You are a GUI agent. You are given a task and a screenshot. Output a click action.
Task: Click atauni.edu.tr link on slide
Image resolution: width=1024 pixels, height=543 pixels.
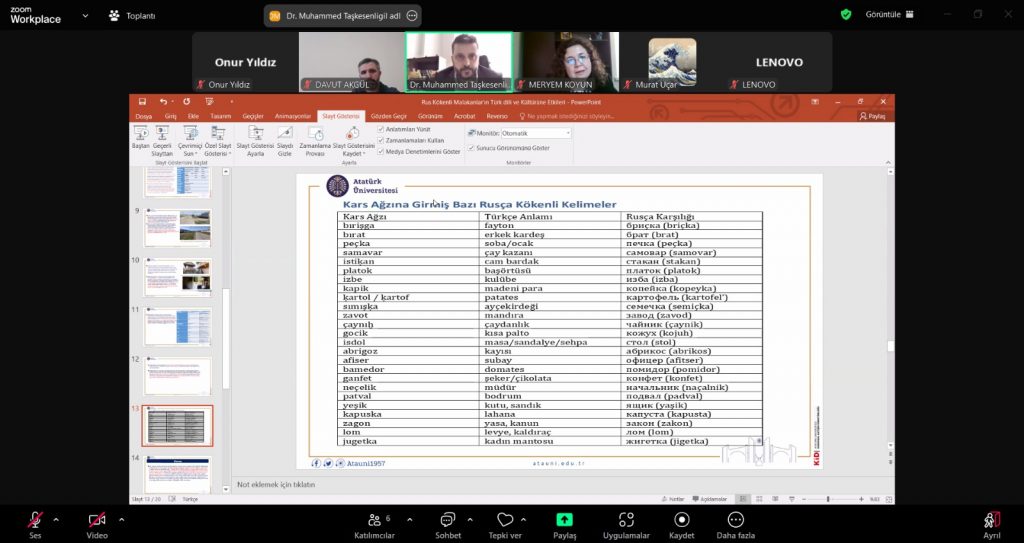pos(558,463)
